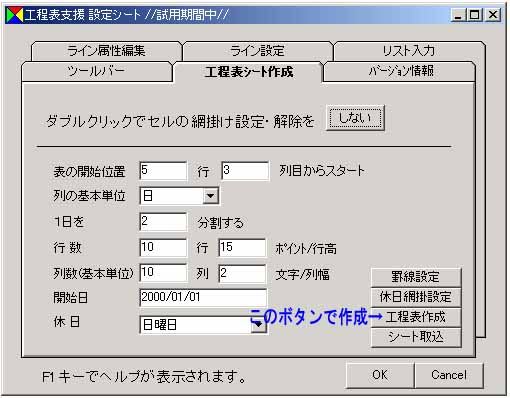Viewport: 510px width, 398px height.
Task: Click the シート取込 button
Action: click(x=416, y=337)
